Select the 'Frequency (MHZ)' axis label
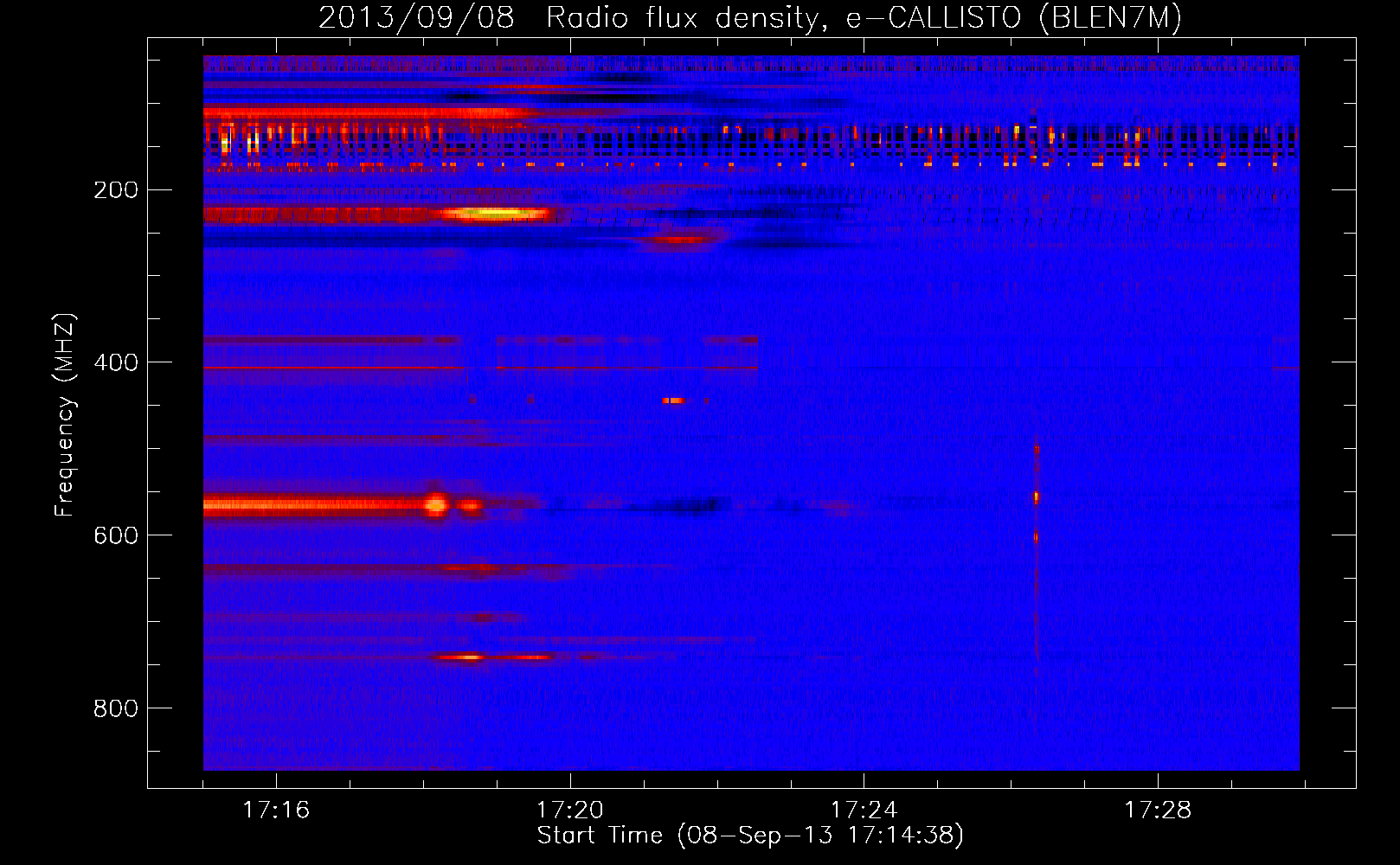 pyautogui.click(x=65, y=414)
